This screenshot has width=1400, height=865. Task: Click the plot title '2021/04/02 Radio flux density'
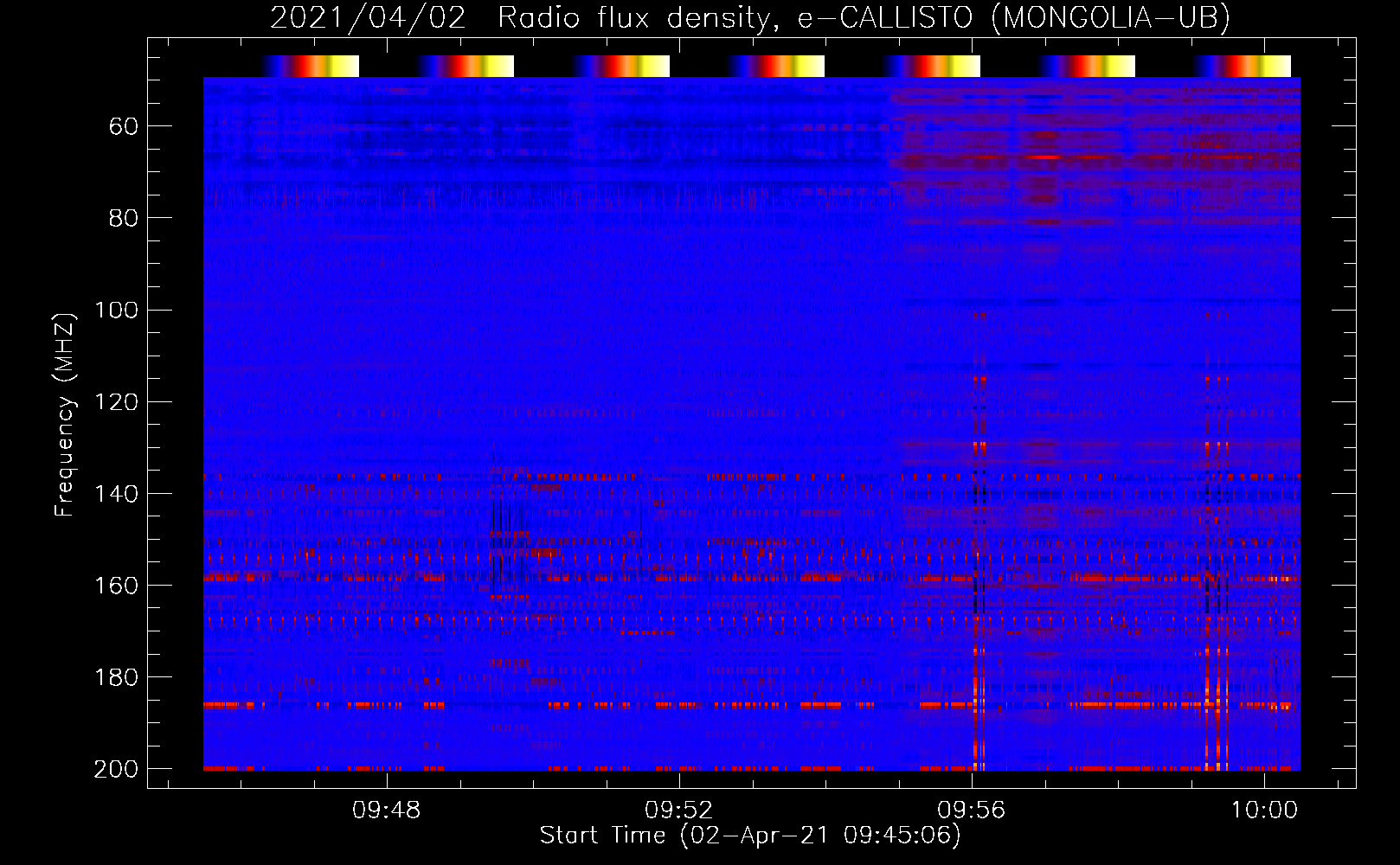519,17
